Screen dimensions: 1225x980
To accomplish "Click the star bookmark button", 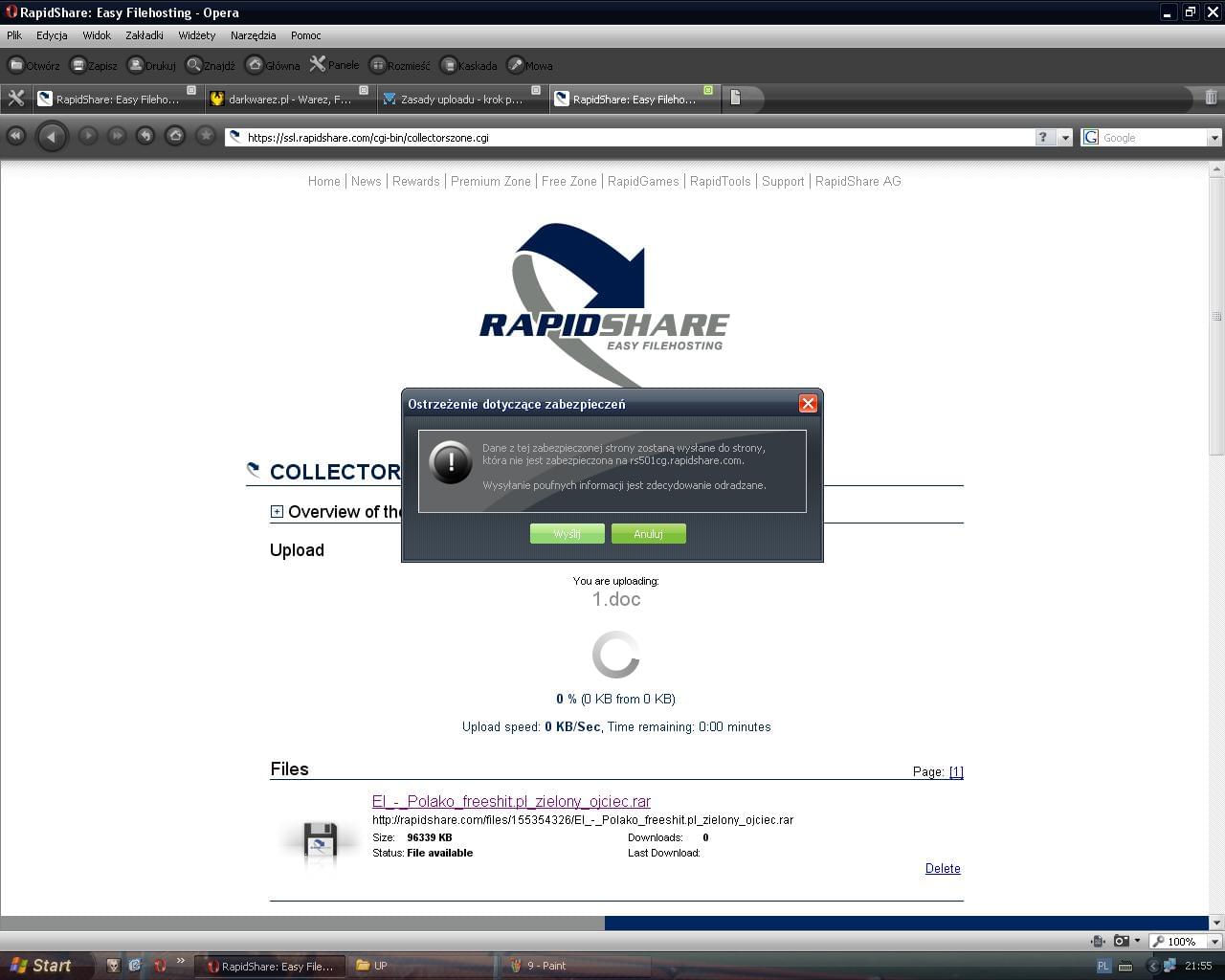I will (205, 136).
